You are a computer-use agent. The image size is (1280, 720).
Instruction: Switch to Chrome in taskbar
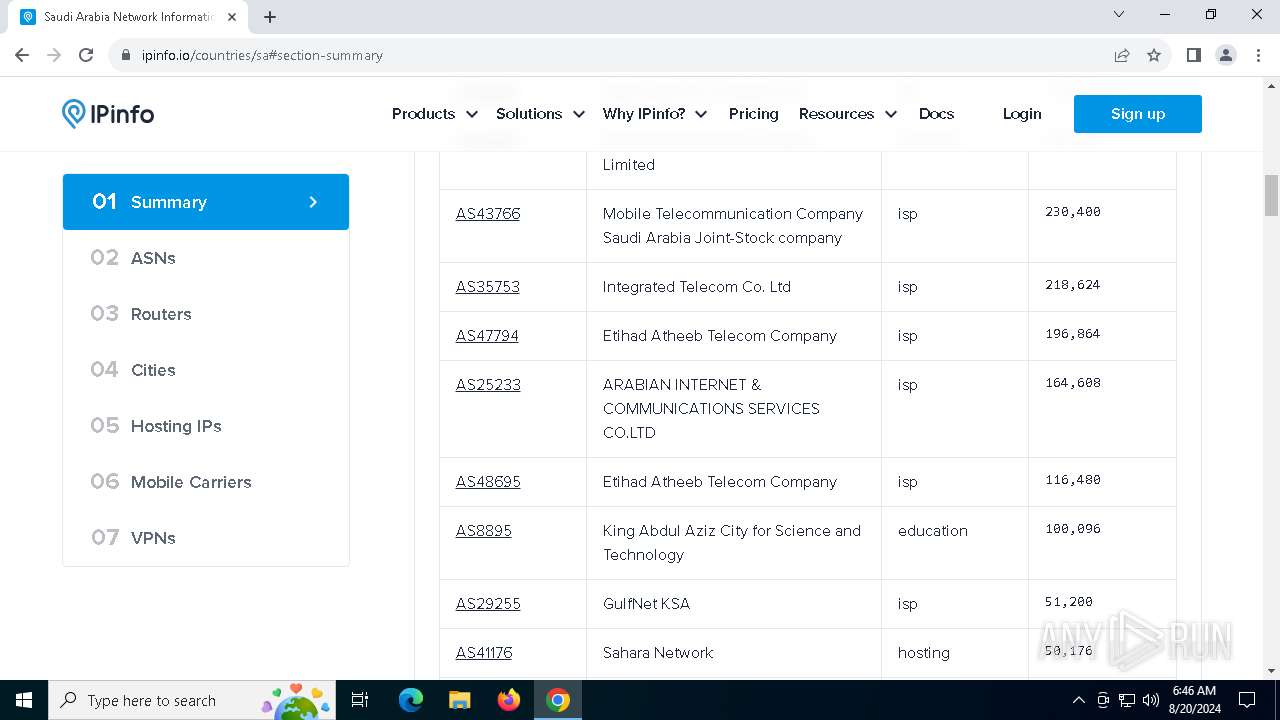click(558, 700)
